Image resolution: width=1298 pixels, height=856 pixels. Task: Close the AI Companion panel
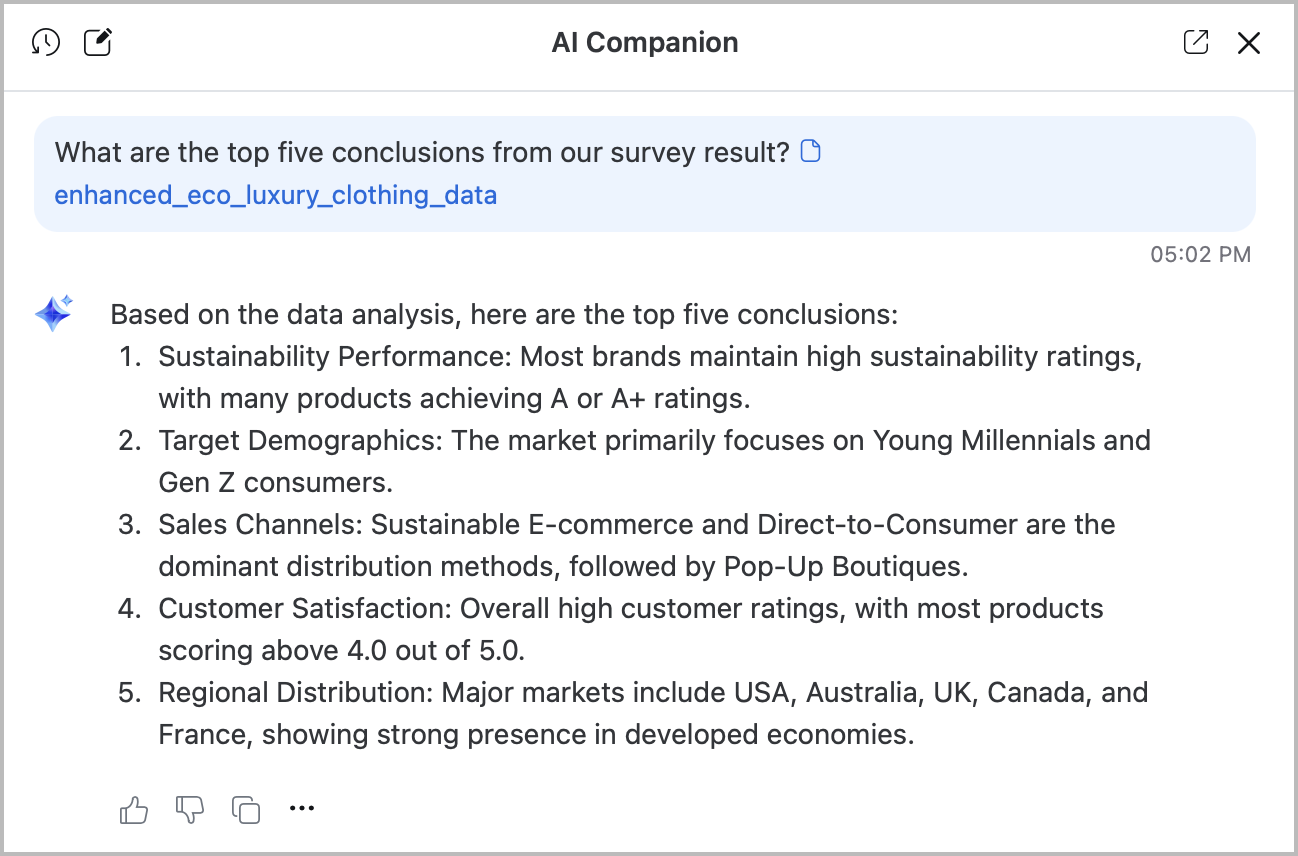1249,43
